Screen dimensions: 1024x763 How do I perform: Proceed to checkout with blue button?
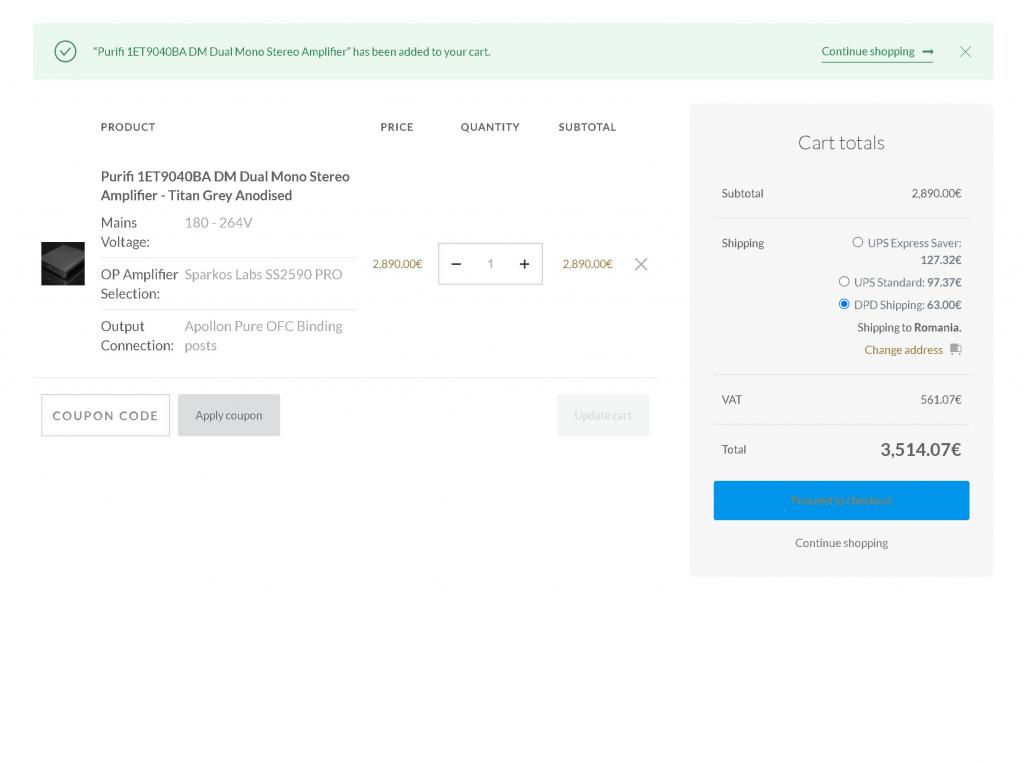[x=841, y=500]
